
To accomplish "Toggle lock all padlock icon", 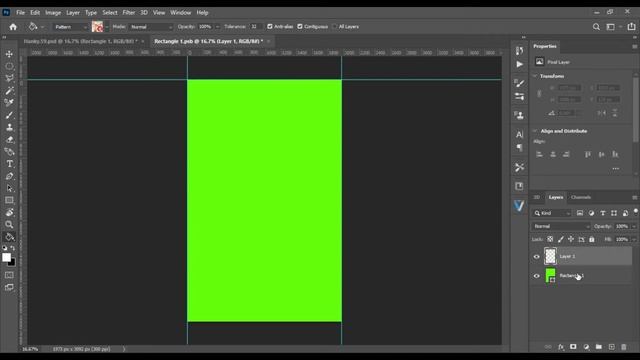I will tap(592, 239).
